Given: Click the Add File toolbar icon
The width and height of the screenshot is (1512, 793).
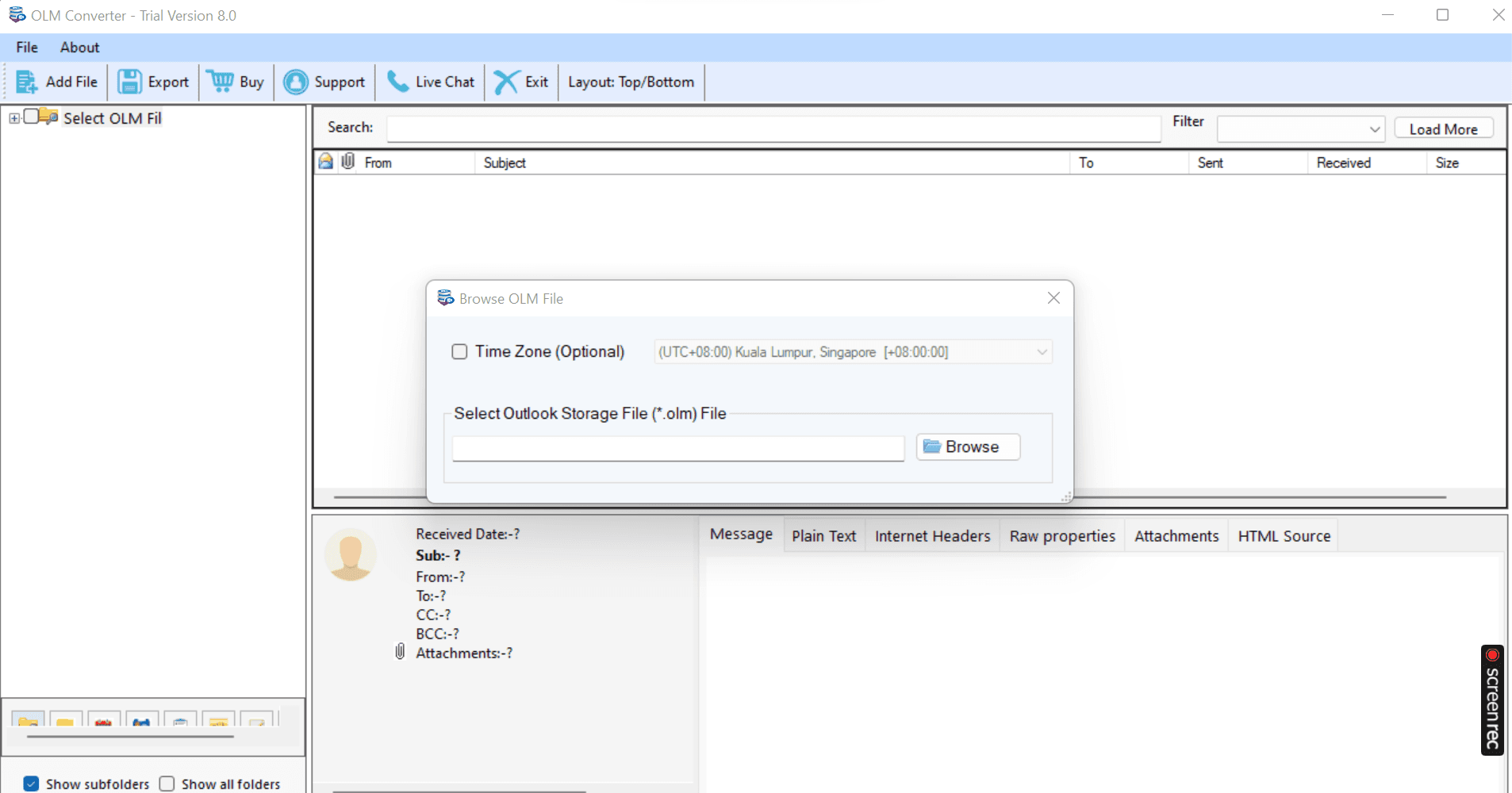Looking at the screenshot, I should pos(26,82).
